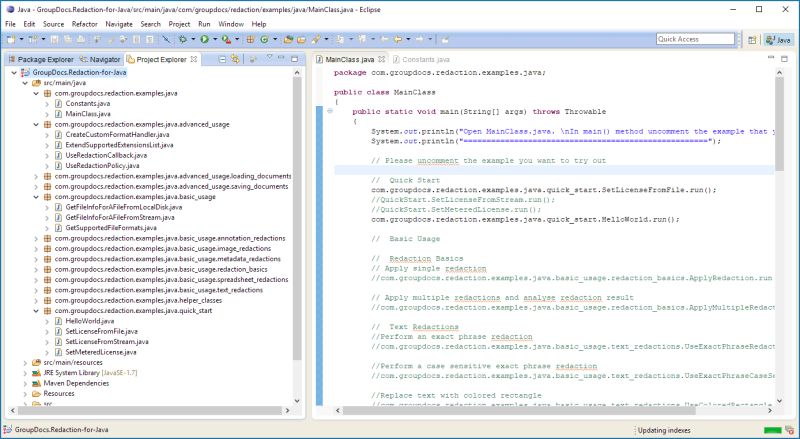Click the Search flashlight toolbar icon
This screenshot has width=800, height=439.
click(x=316, y=39)
